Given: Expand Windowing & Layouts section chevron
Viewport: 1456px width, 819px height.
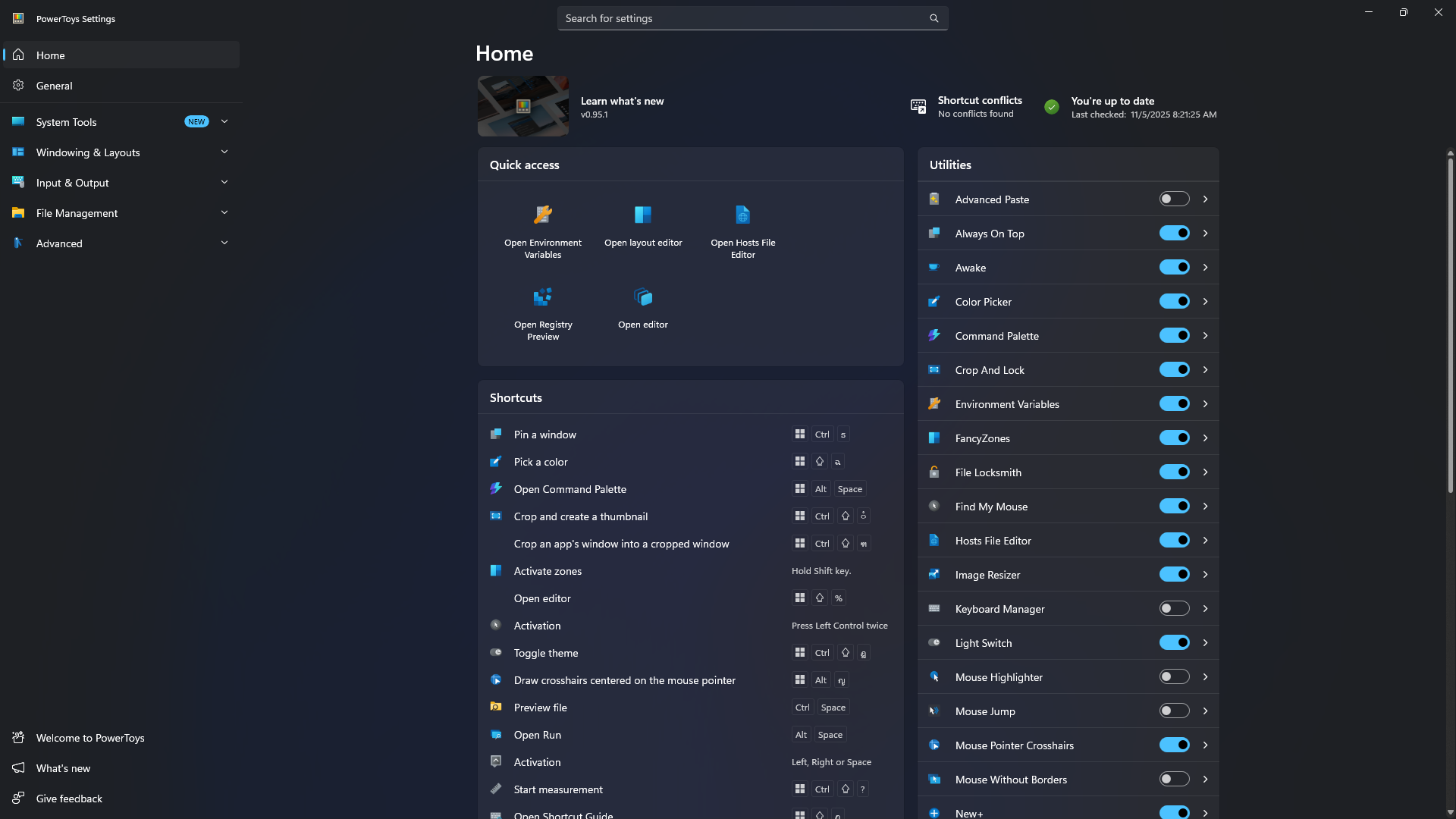Looking at the screenshot, I should coord(224,152).
